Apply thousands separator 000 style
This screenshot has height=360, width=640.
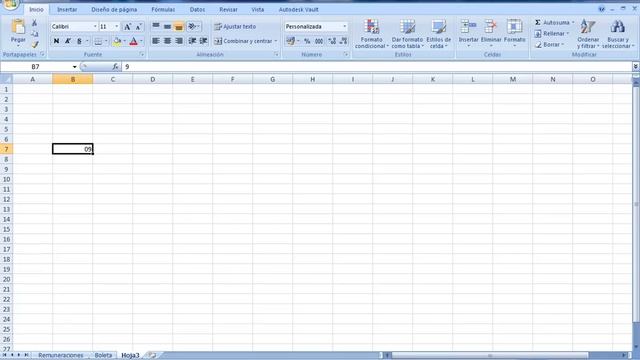pos(319,41)
